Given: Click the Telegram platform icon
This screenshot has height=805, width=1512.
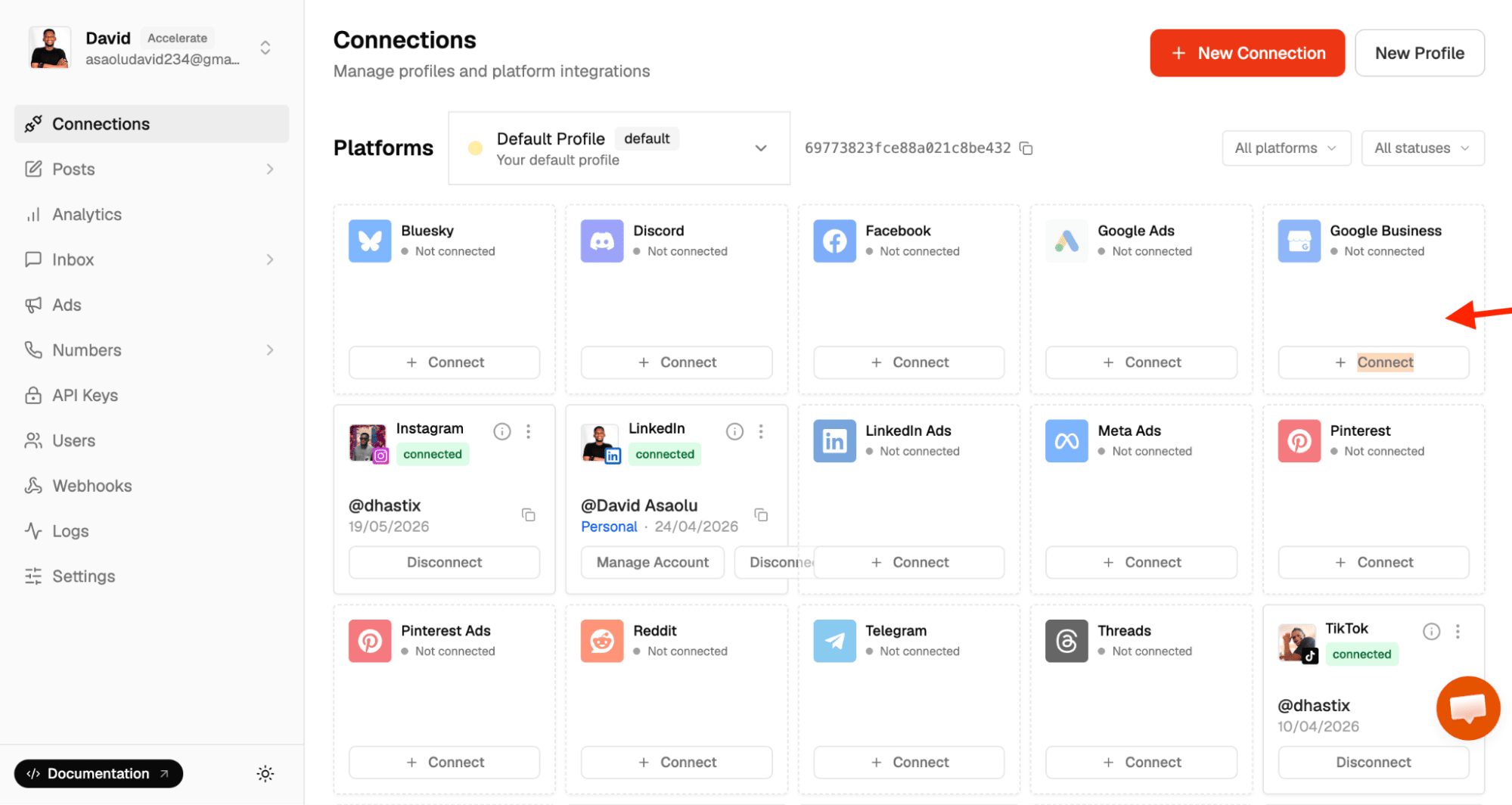Looking at the screenshot, I should point(834,641).
